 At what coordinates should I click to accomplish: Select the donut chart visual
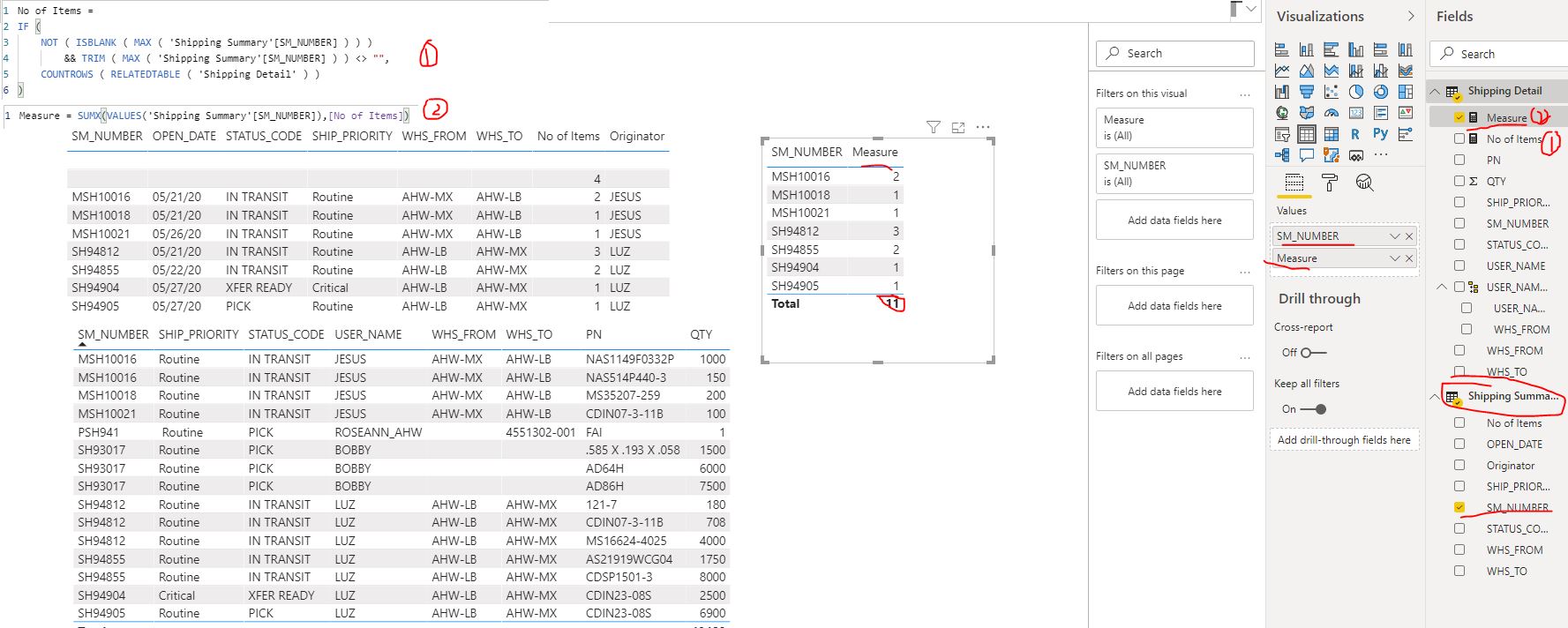click(1381, 92)
